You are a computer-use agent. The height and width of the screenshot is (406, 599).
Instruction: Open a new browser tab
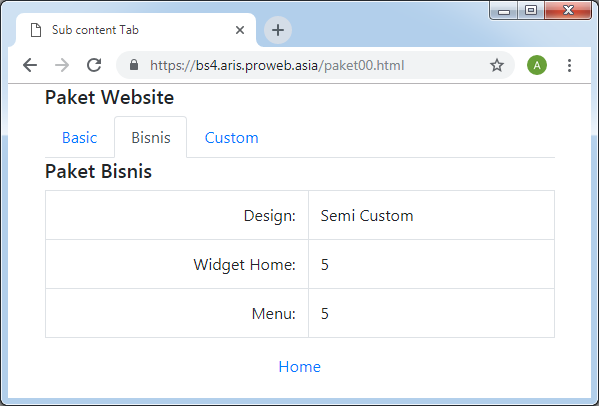[278, 30]
